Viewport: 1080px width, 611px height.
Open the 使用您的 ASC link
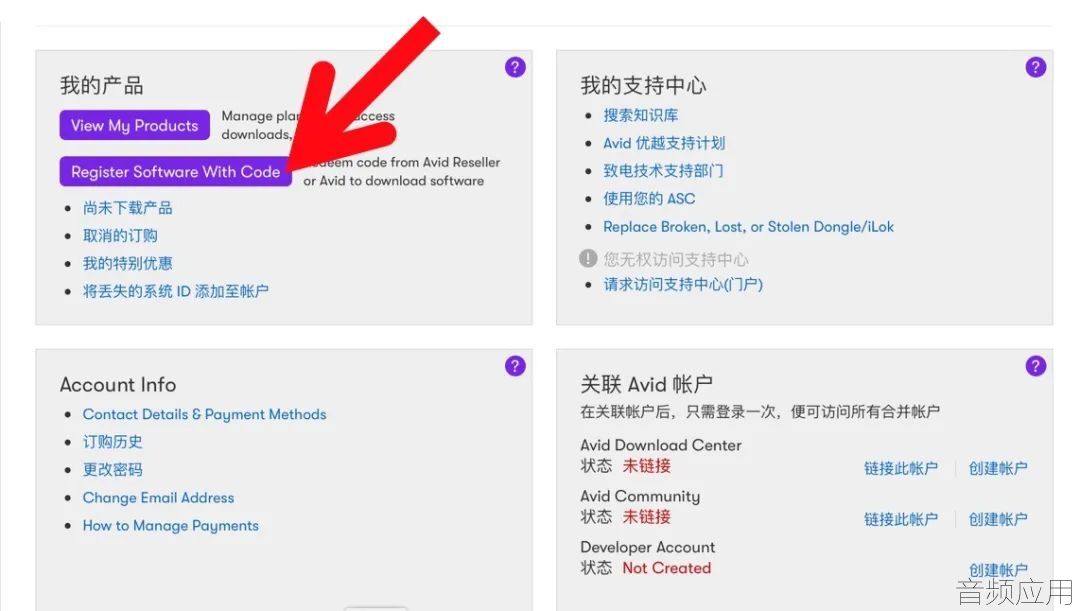pos(649,199)
